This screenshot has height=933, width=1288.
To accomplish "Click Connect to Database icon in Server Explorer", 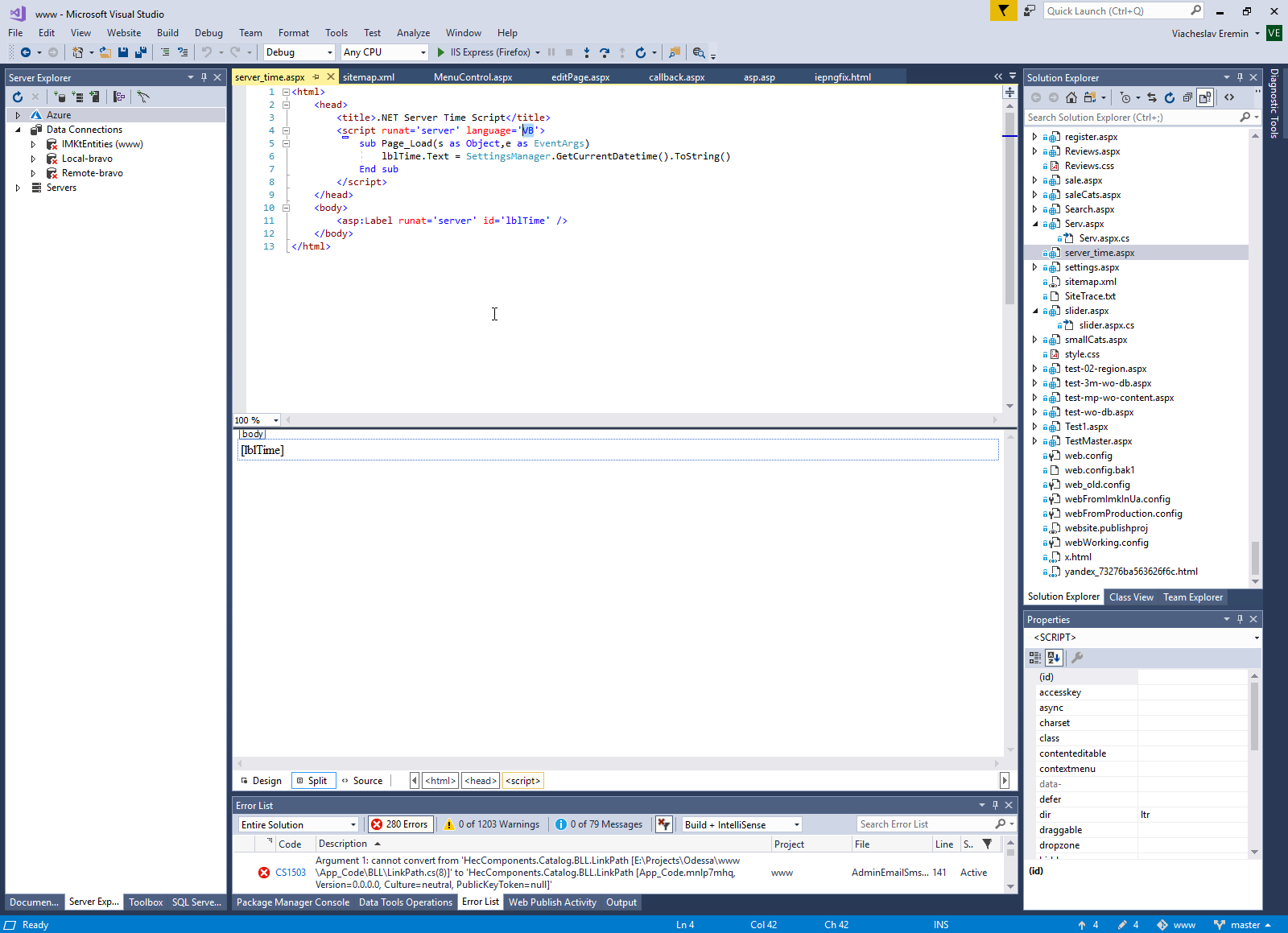I will click(60, 97).
